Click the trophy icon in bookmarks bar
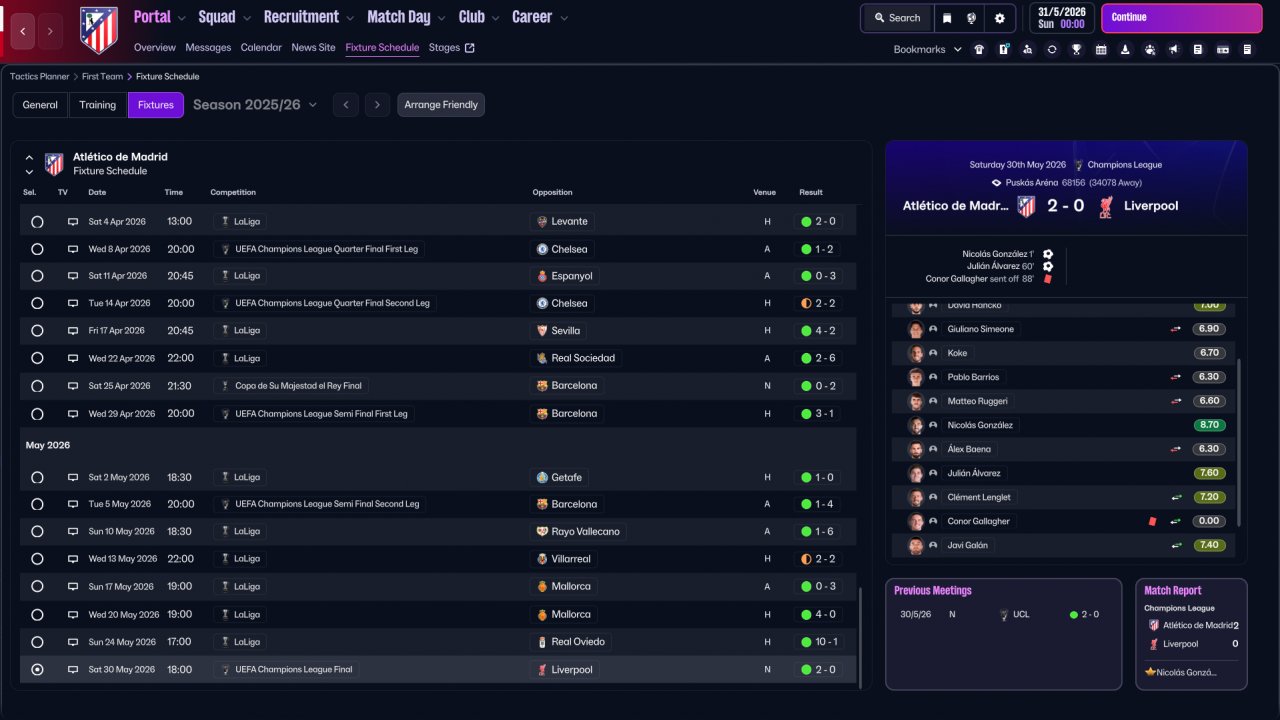This screenshot has height=720, width=1280. [x=1076, y=49]
